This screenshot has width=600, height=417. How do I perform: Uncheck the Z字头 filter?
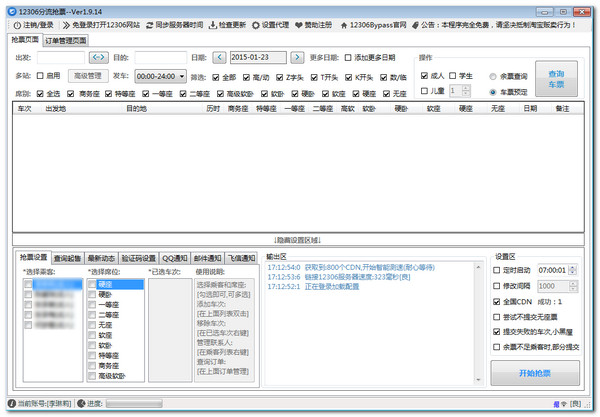pos(280,78)
